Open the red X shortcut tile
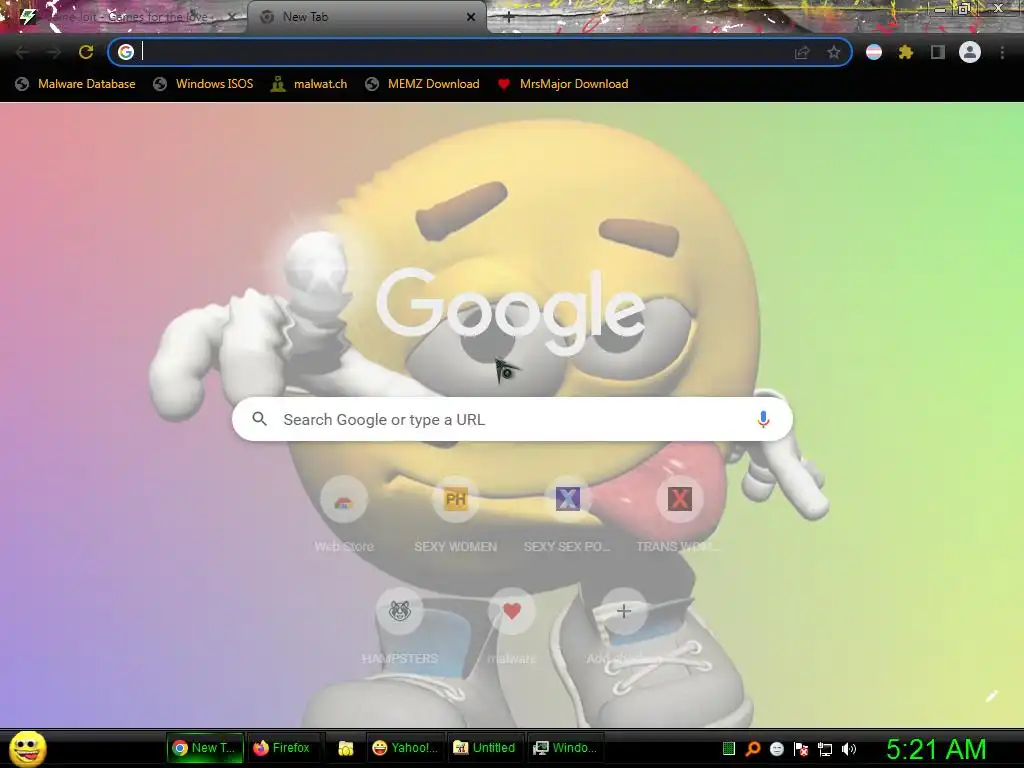 pyautogui.click(x=679, y=516)
